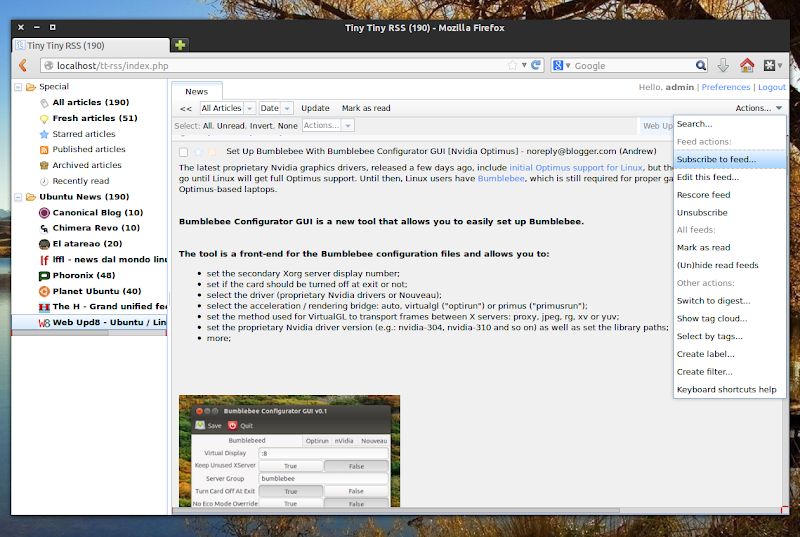Image resolution: width=800 pixels, height=537 pixels.
Task: Click the << collapse feedlist button
Action: [186, 108]
